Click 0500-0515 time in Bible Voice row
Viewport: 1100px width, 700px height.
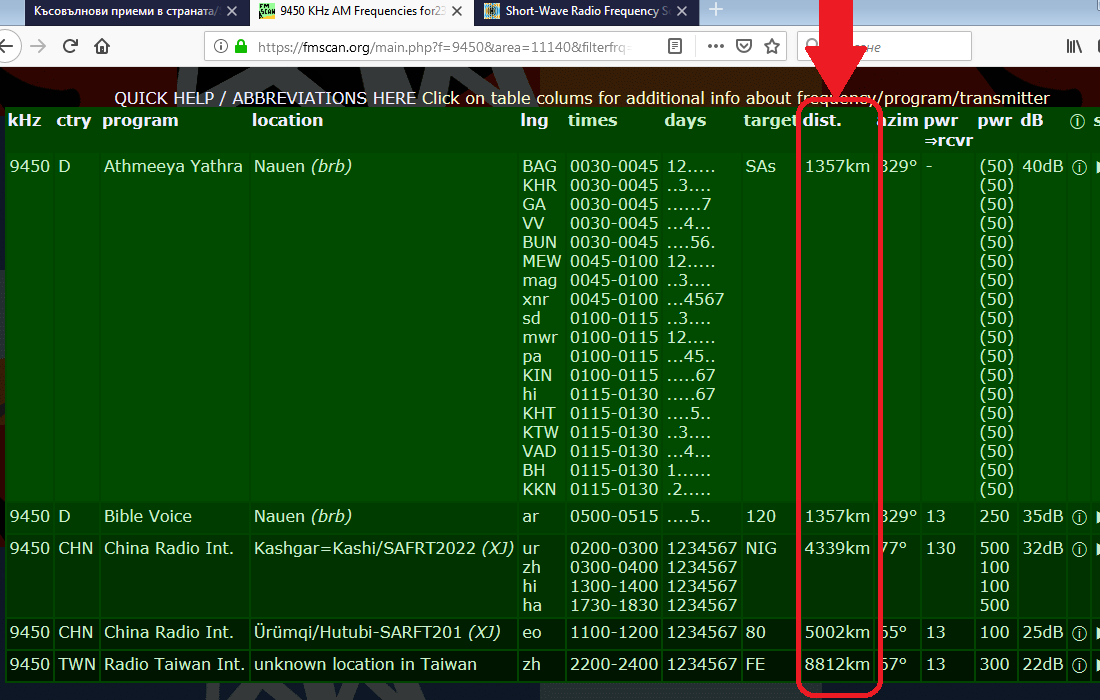pyautogui.click(x=614, y=516)
